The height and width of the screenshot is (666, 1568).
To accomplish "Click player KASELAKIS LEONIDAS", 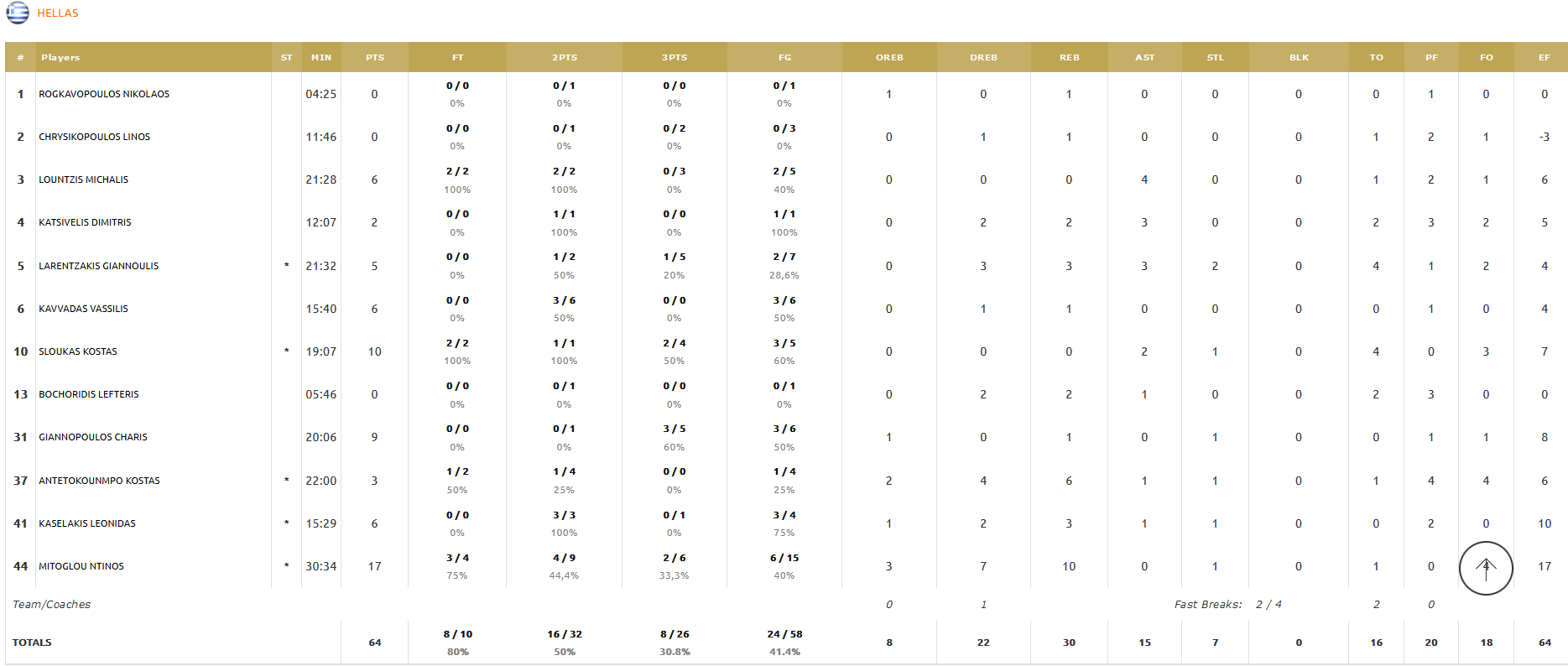I will click(x=87, y=523).
